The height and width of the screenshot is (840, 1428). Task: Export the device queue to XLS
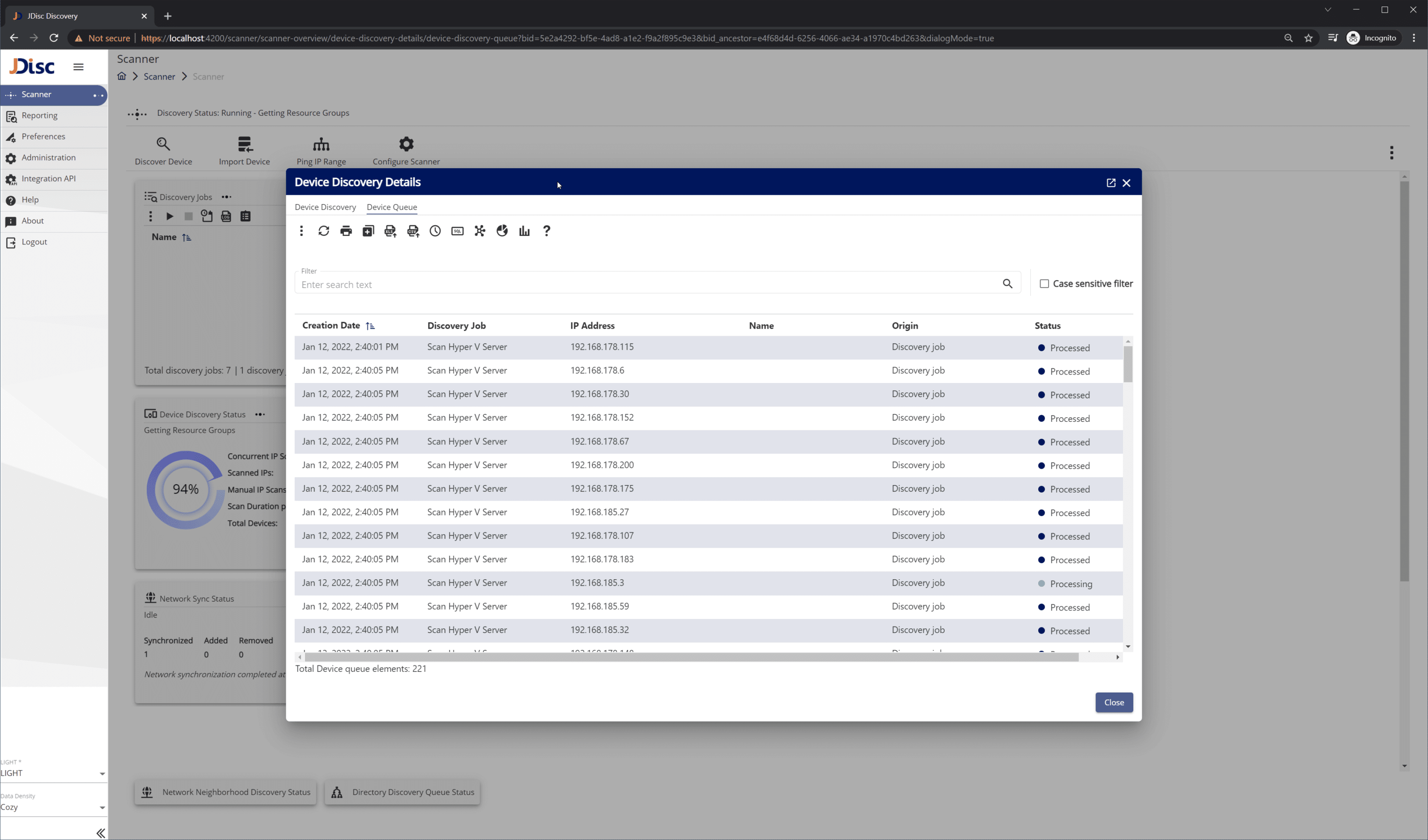[390, 231]
